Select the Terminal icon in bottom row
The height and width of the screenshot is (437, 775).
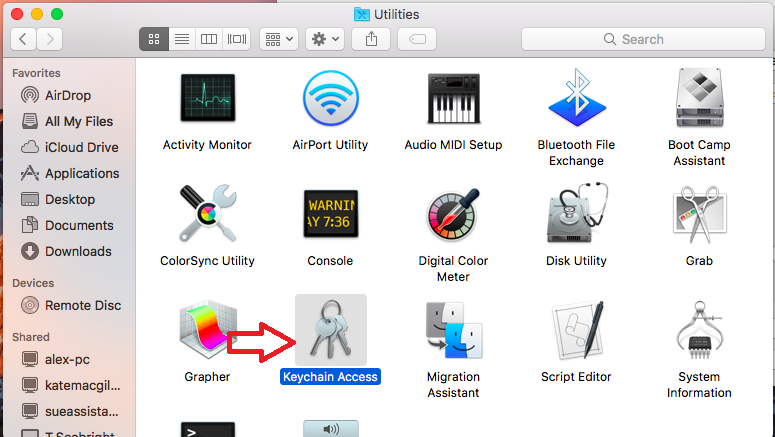(x=208, y=429)
